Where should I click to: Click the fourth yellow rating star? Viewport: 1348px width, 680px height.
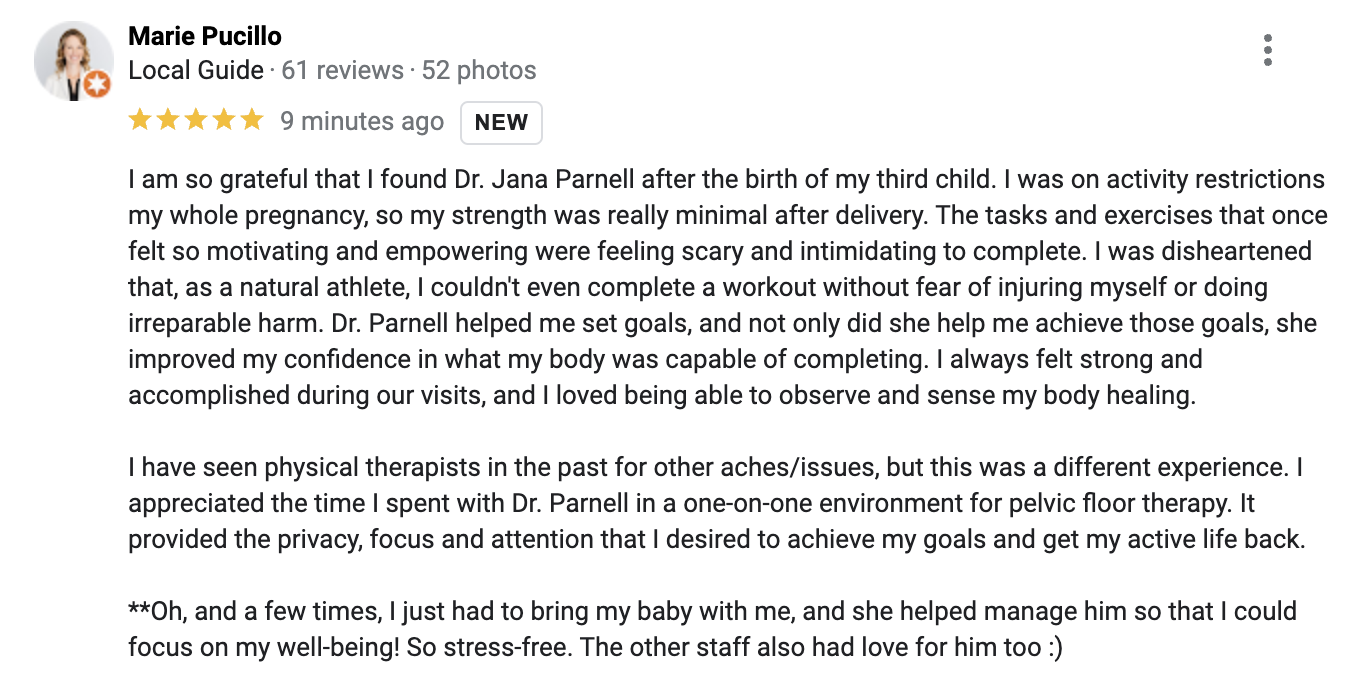(x=224, y=121)
